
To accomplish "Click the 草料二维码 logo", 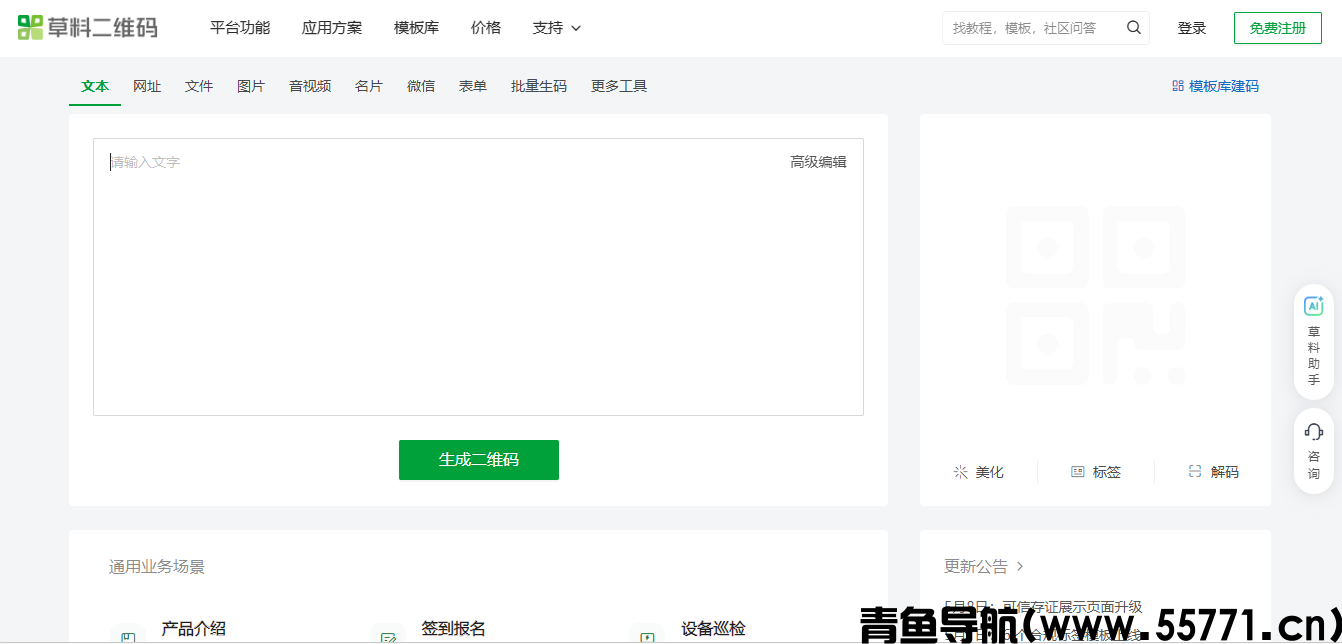I will click(x=88, y=28).
